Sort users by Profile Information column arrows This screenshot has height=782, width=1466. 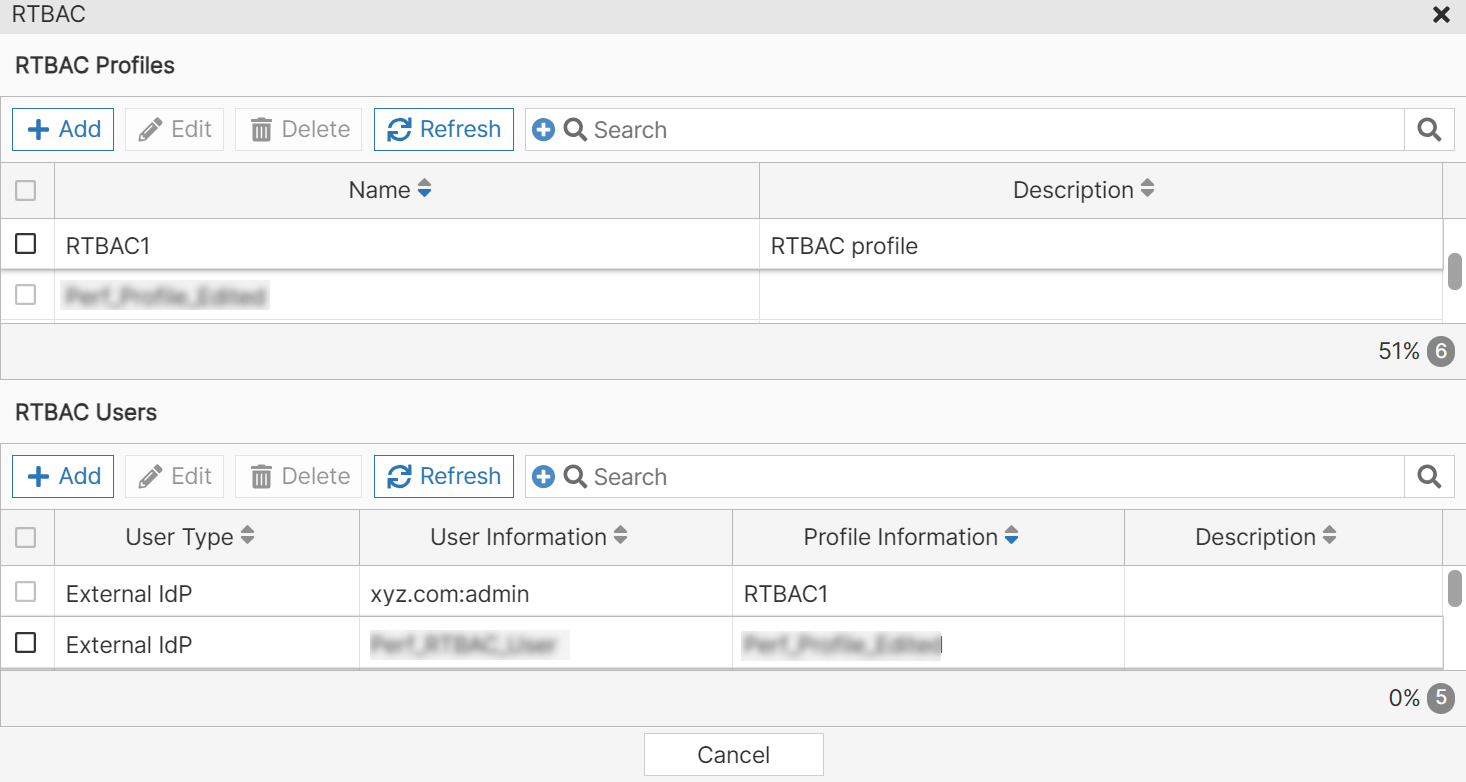coord(1011,537)
